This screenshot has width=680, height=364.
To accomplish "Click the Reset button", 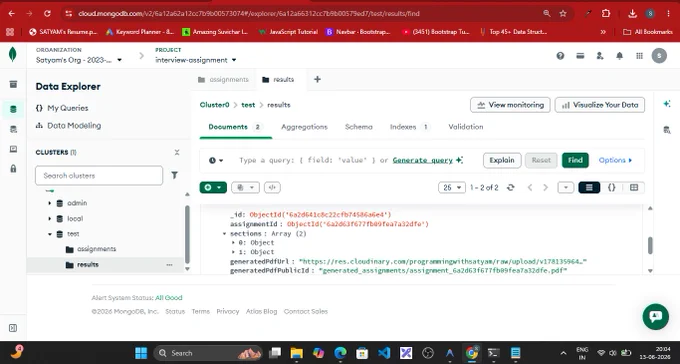I will coord(541,160).
